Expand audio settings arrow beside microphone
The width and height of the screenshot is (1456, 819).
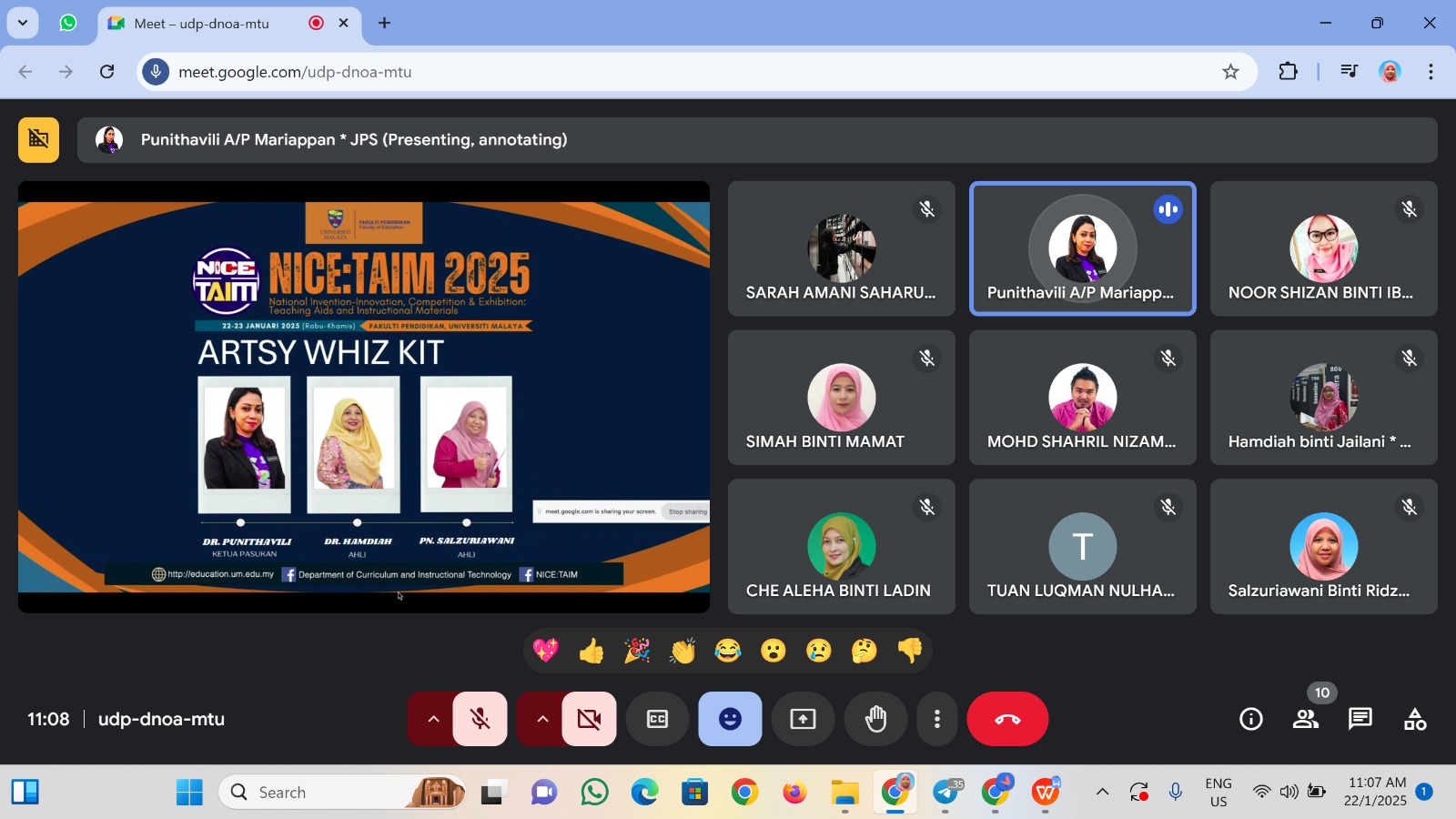tap(433, 719)
